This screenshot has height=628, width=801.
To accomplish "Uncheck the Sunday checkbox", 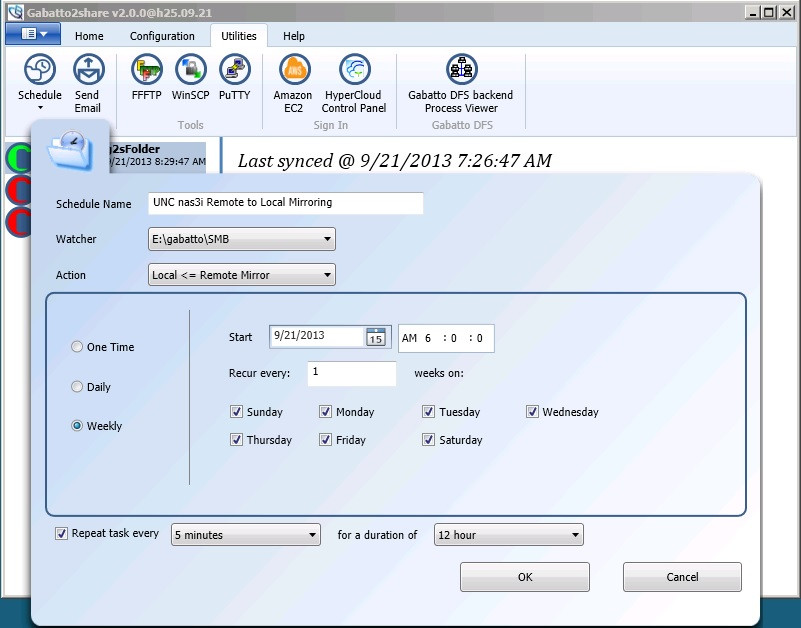I will 236,412.
